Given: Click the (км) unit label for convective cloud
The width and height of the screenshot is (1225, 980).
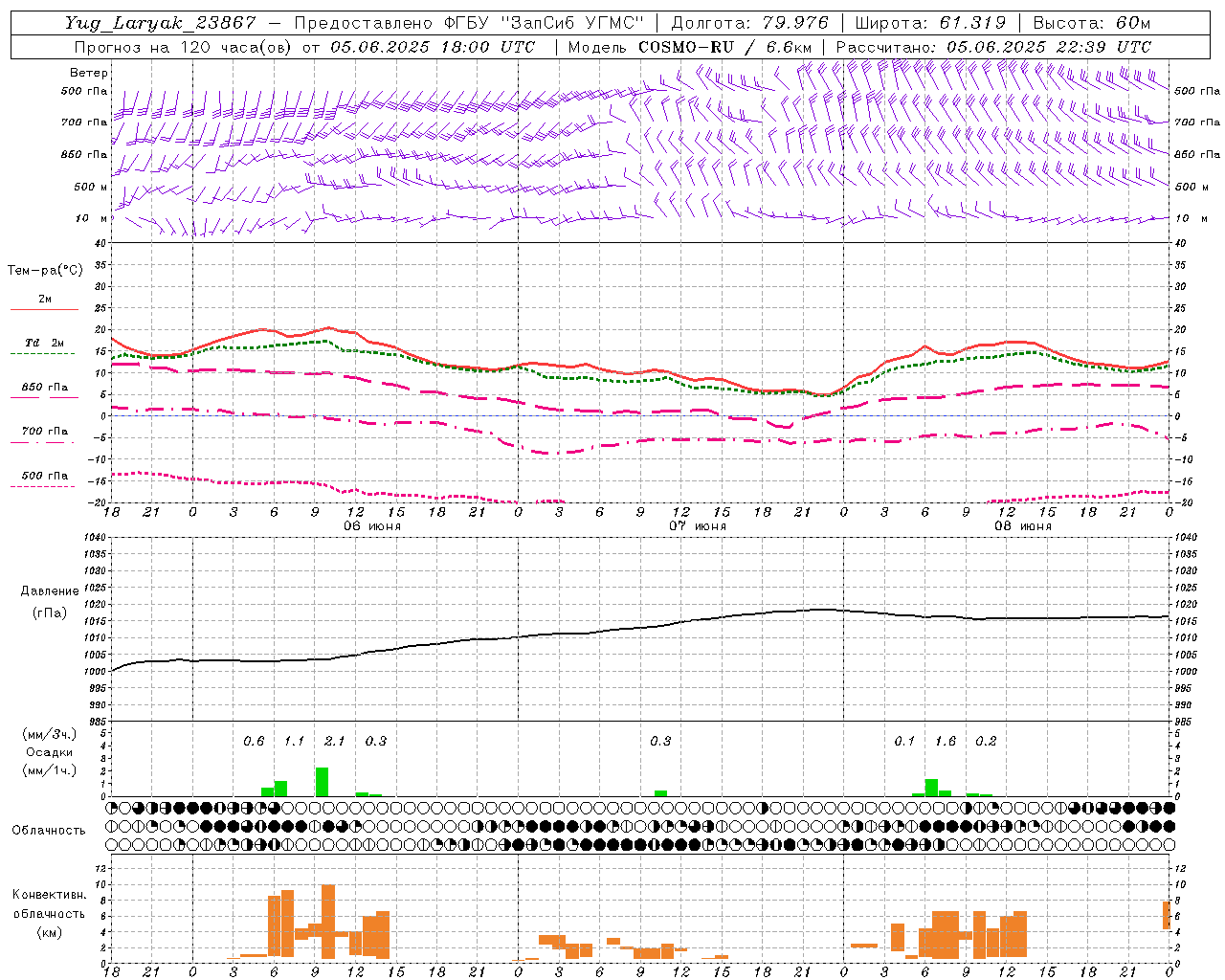Looking at the screenshot, I should coord(49,932).
